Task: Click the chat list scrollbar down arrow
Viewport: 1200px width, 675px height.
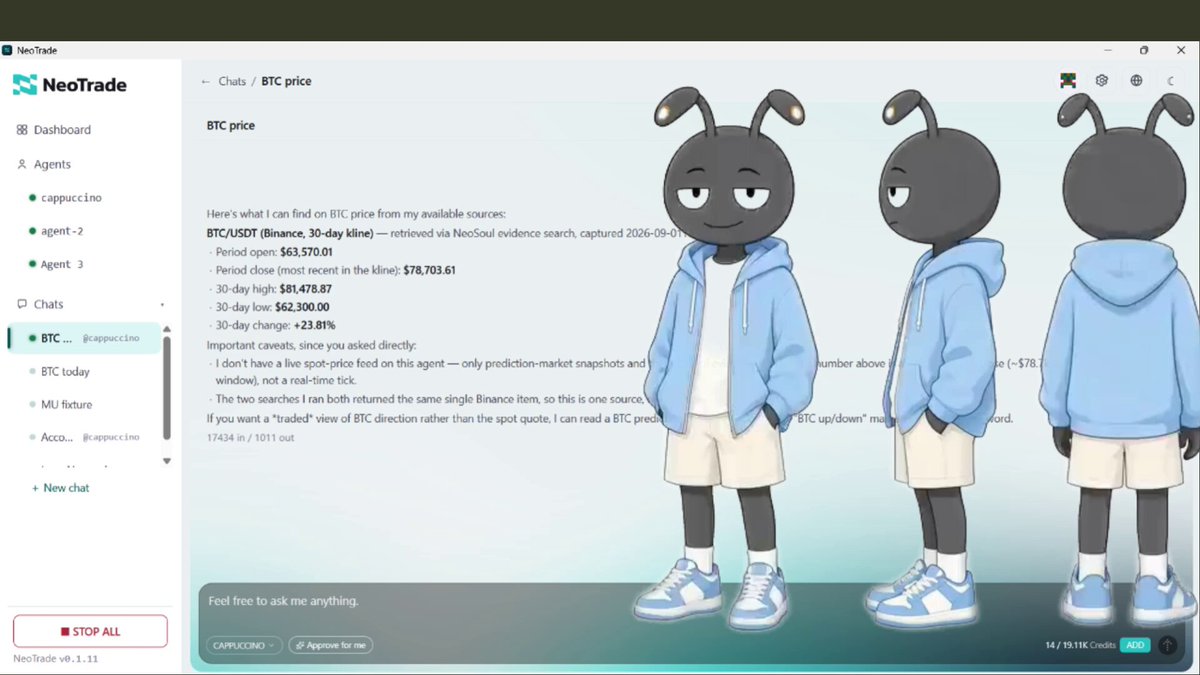Action: click(x=167, y=461)
